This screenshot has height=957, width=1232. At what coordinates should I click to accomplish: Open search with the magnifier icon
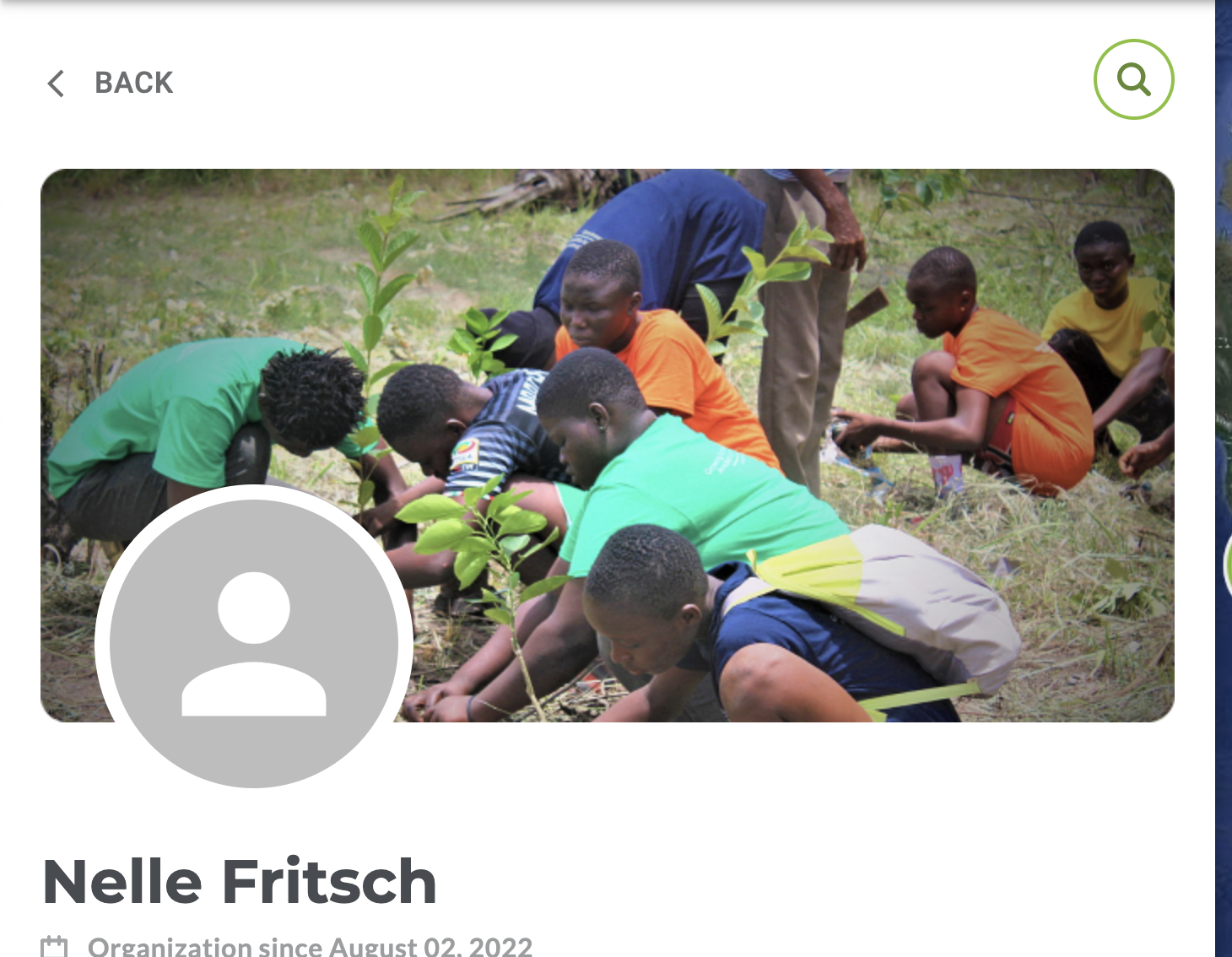tap(1133, 79)
